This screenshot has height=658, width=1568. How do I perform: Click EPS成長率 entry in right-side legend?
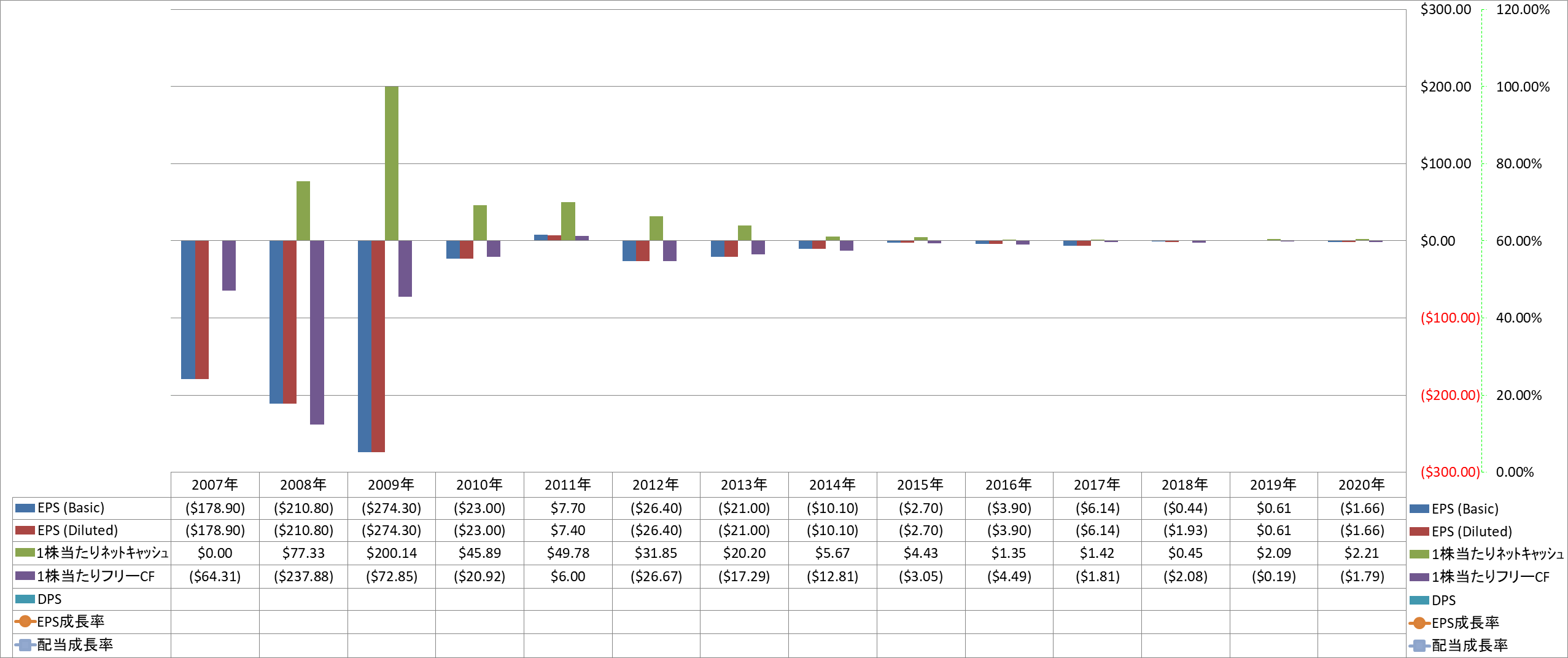1454,623
